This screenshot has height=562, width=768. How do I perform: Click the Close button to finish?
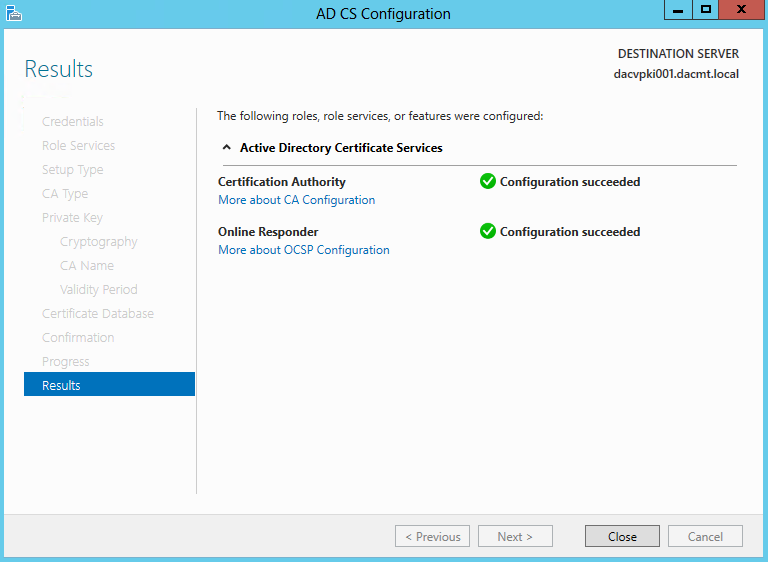622,537
